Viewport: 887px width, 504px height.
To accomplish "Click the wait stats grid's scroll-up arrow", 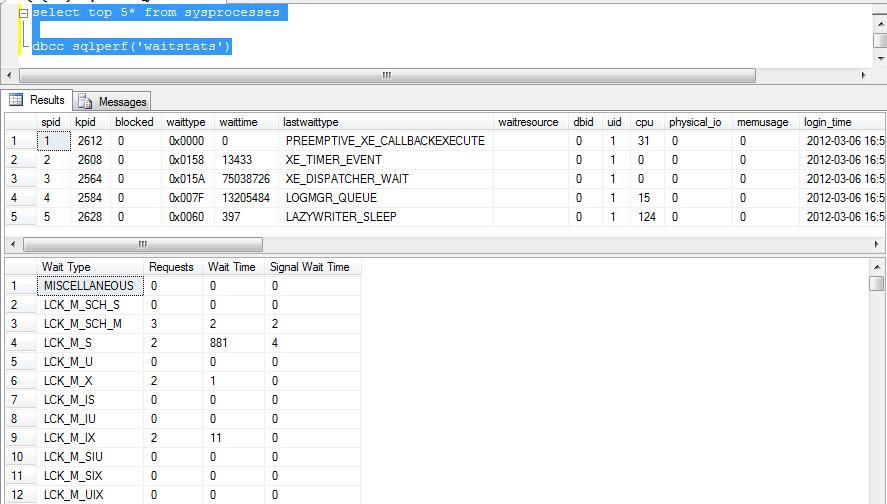I will coord(877,266).
